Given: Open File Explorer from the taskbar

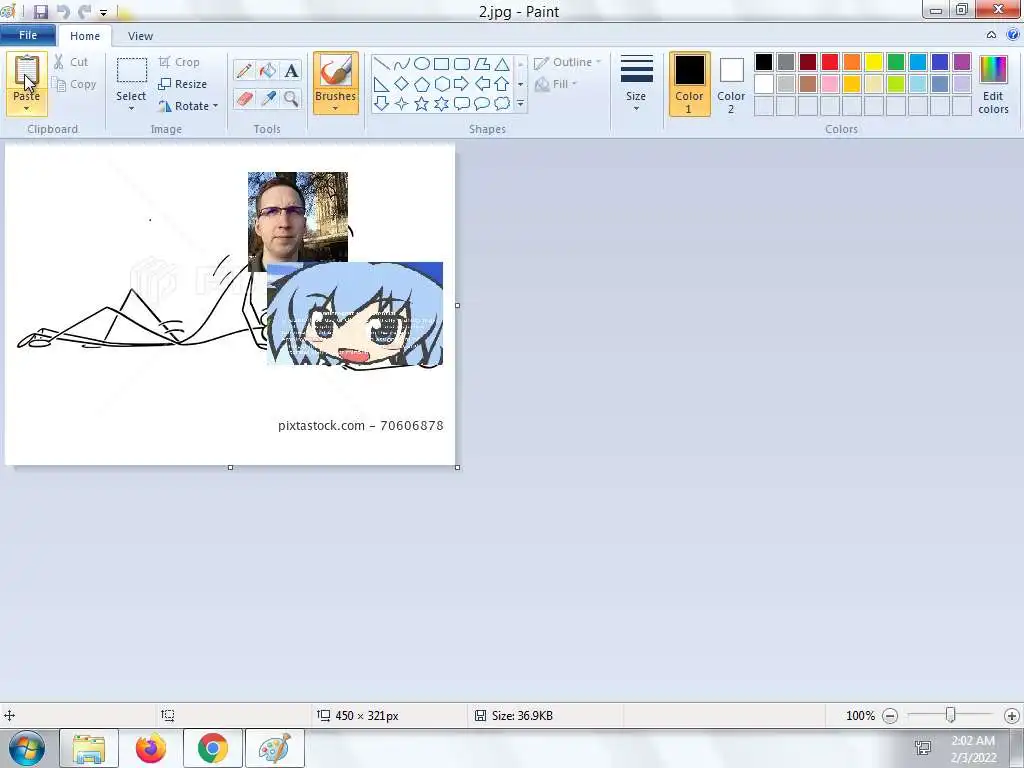Looking at the screenshot, I should (89, 748).
